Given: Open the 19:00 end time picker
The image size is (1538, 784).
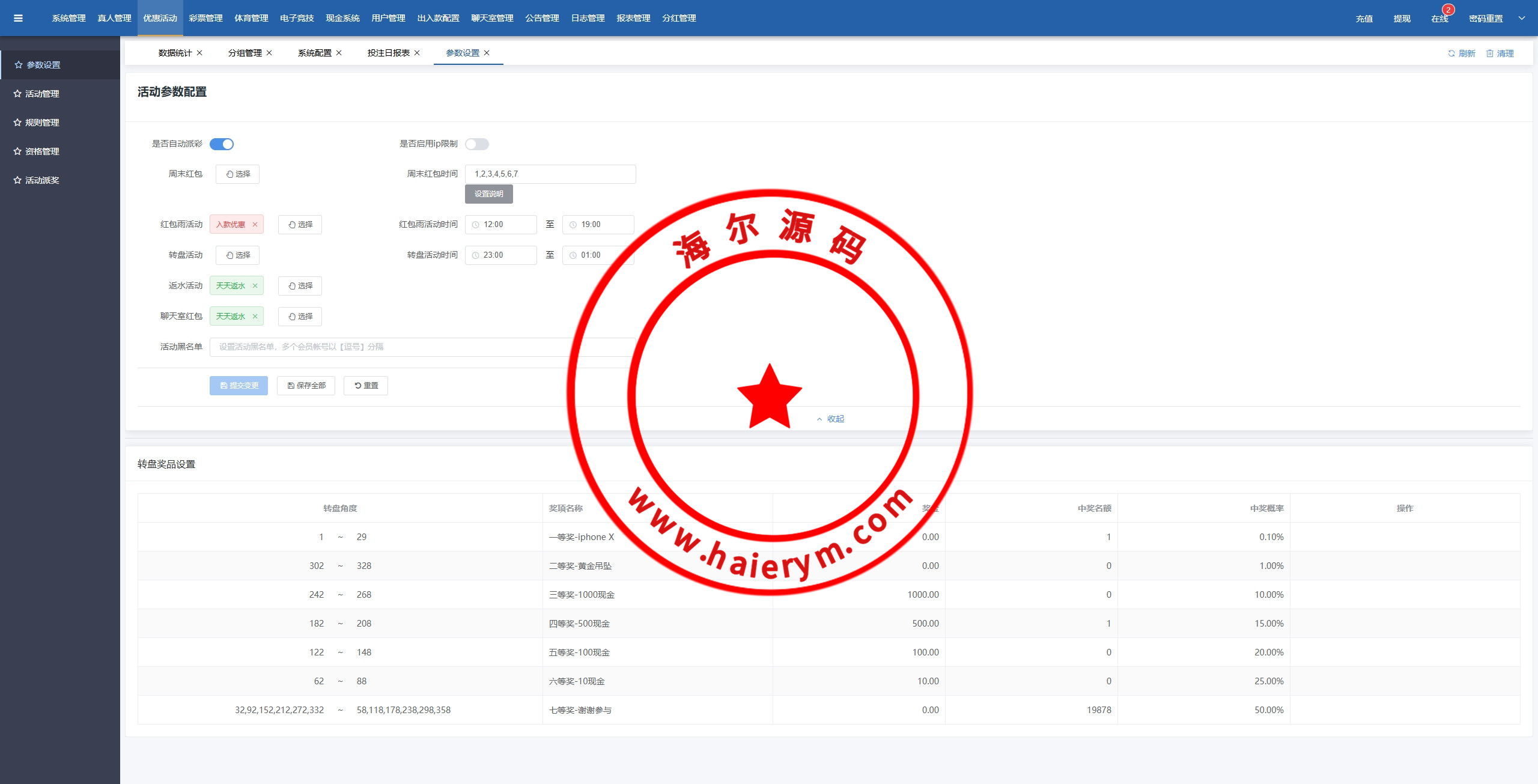Looking at the screenshot, I should [598, 225].
